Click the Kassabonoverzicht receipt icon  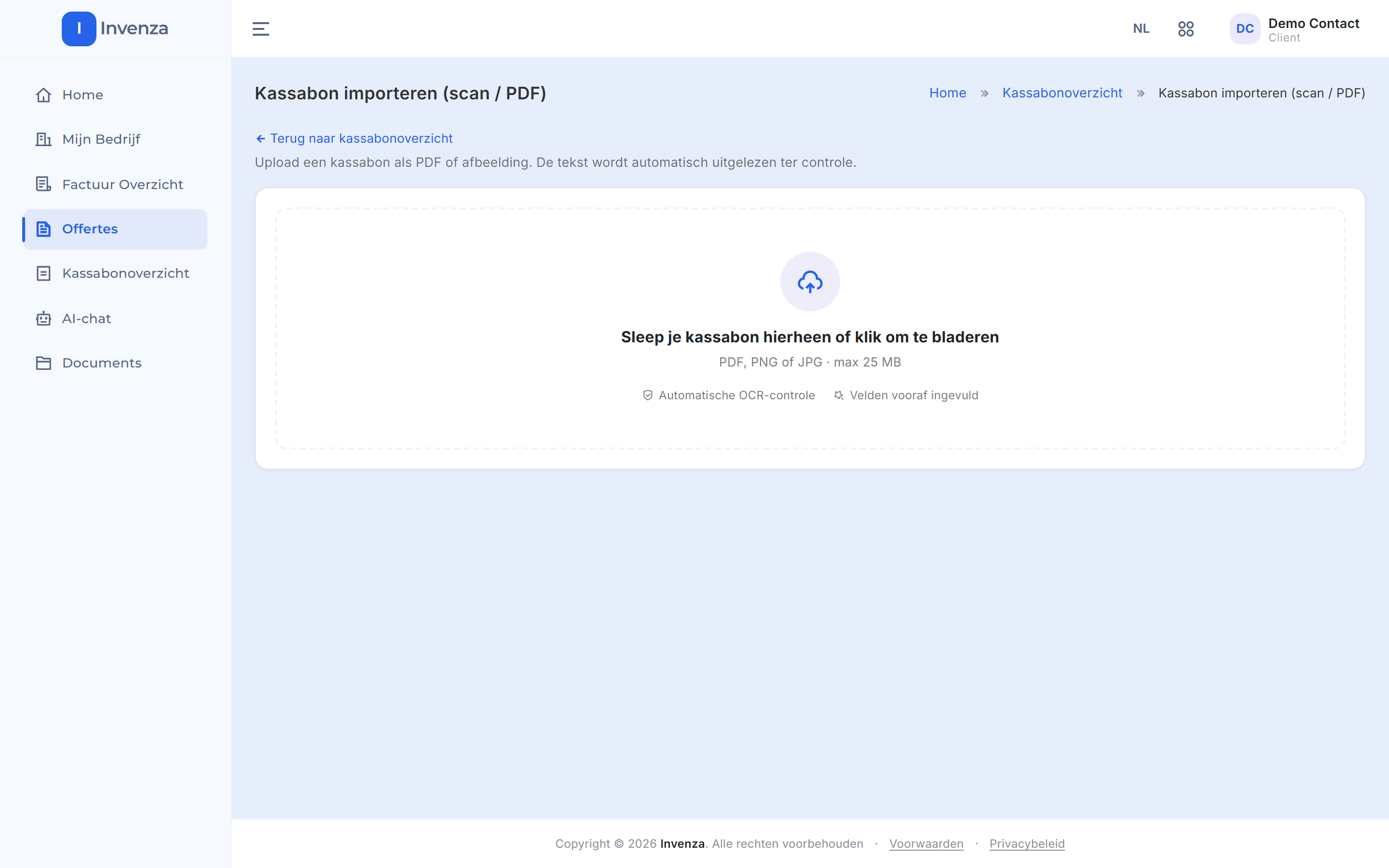coord(43,273)
